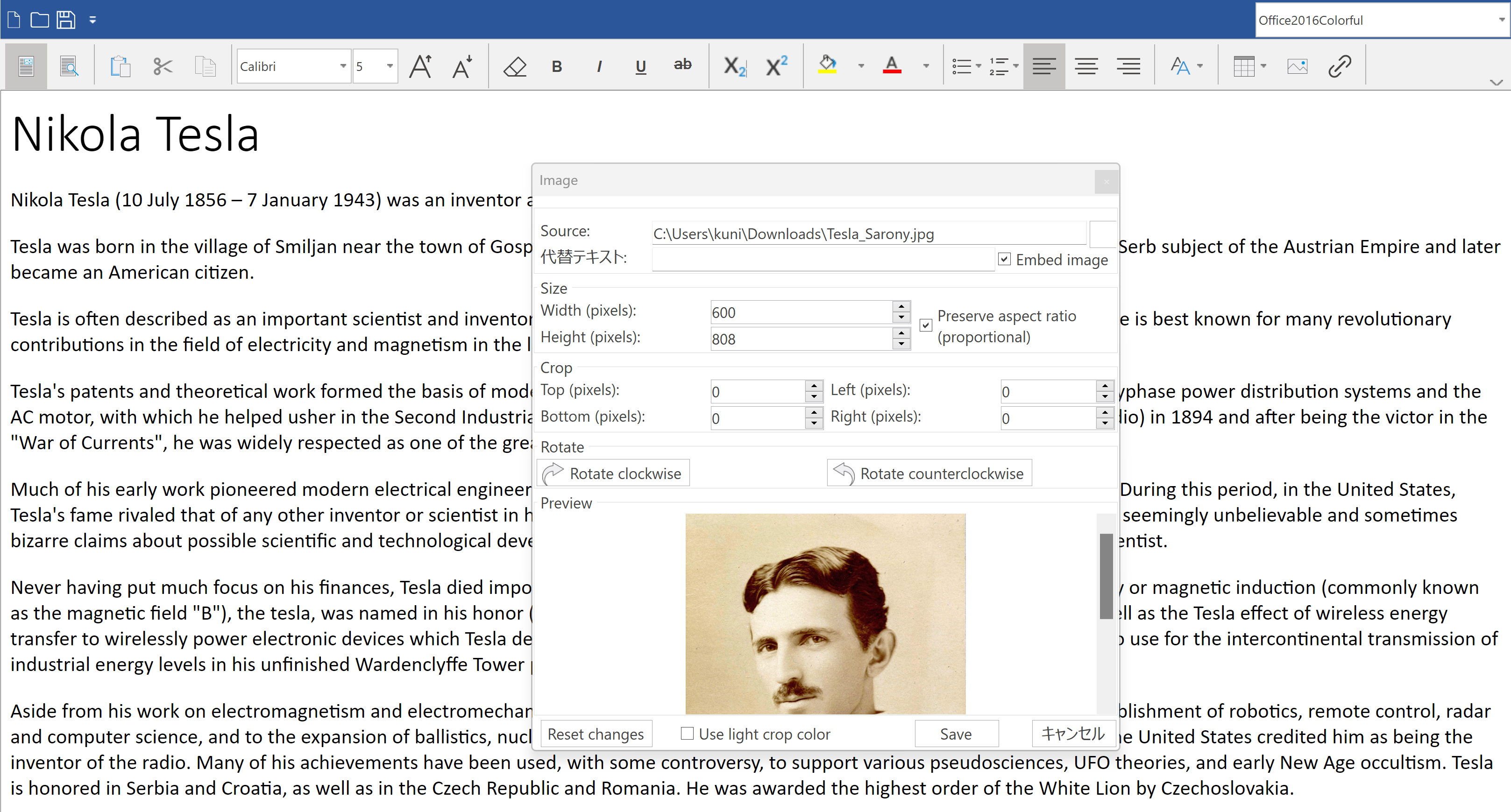Increase Top crop pixels spinner
1511x812 pixels.
(x=814, y=386)
